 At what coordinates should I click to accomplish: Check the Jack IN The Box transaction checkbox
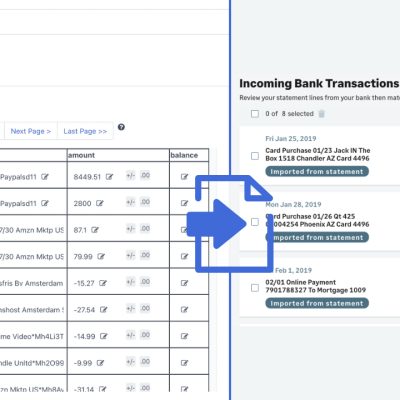tap(255, 156)
